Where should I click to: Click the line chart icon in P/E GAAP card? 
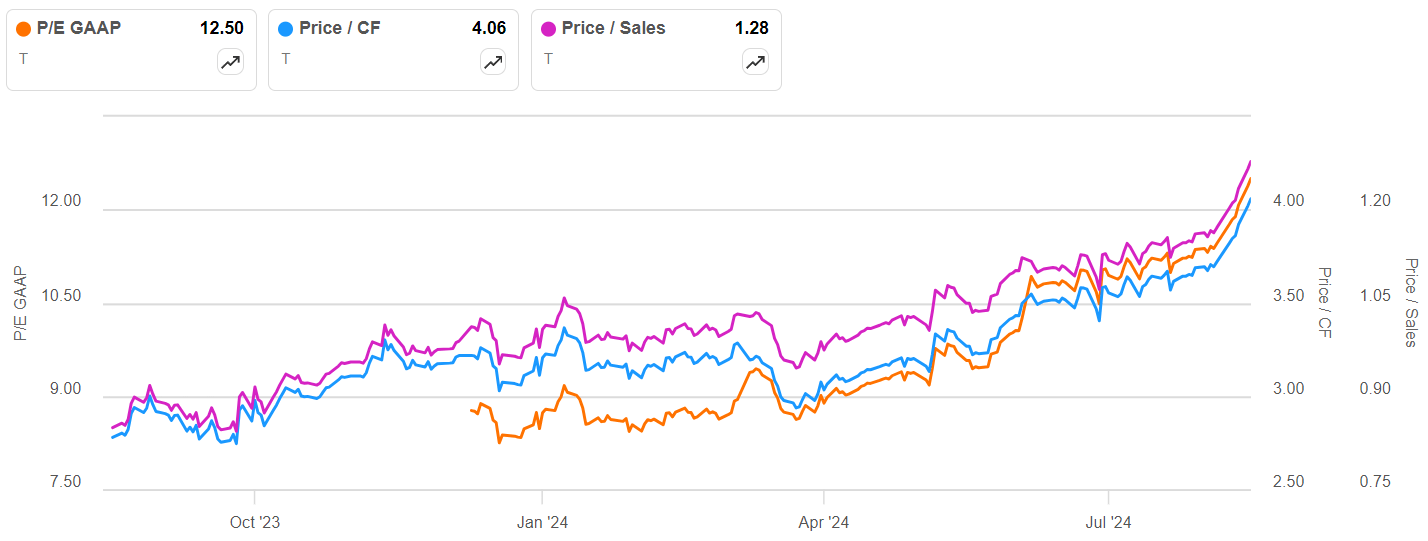[231, 62]
